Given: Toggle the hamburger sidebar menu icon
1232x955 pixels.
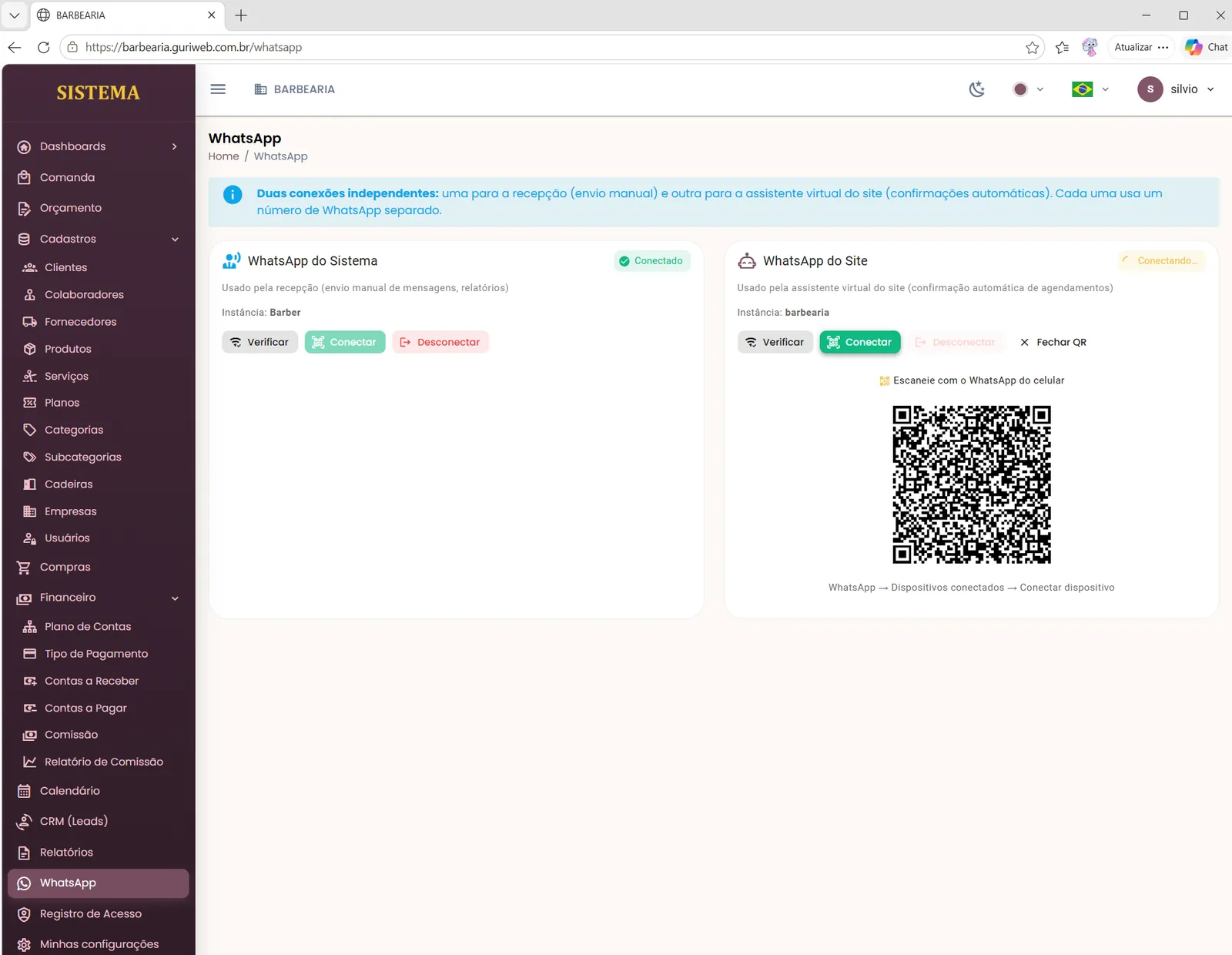Looking at the screenshot, I should coord(218,89).
